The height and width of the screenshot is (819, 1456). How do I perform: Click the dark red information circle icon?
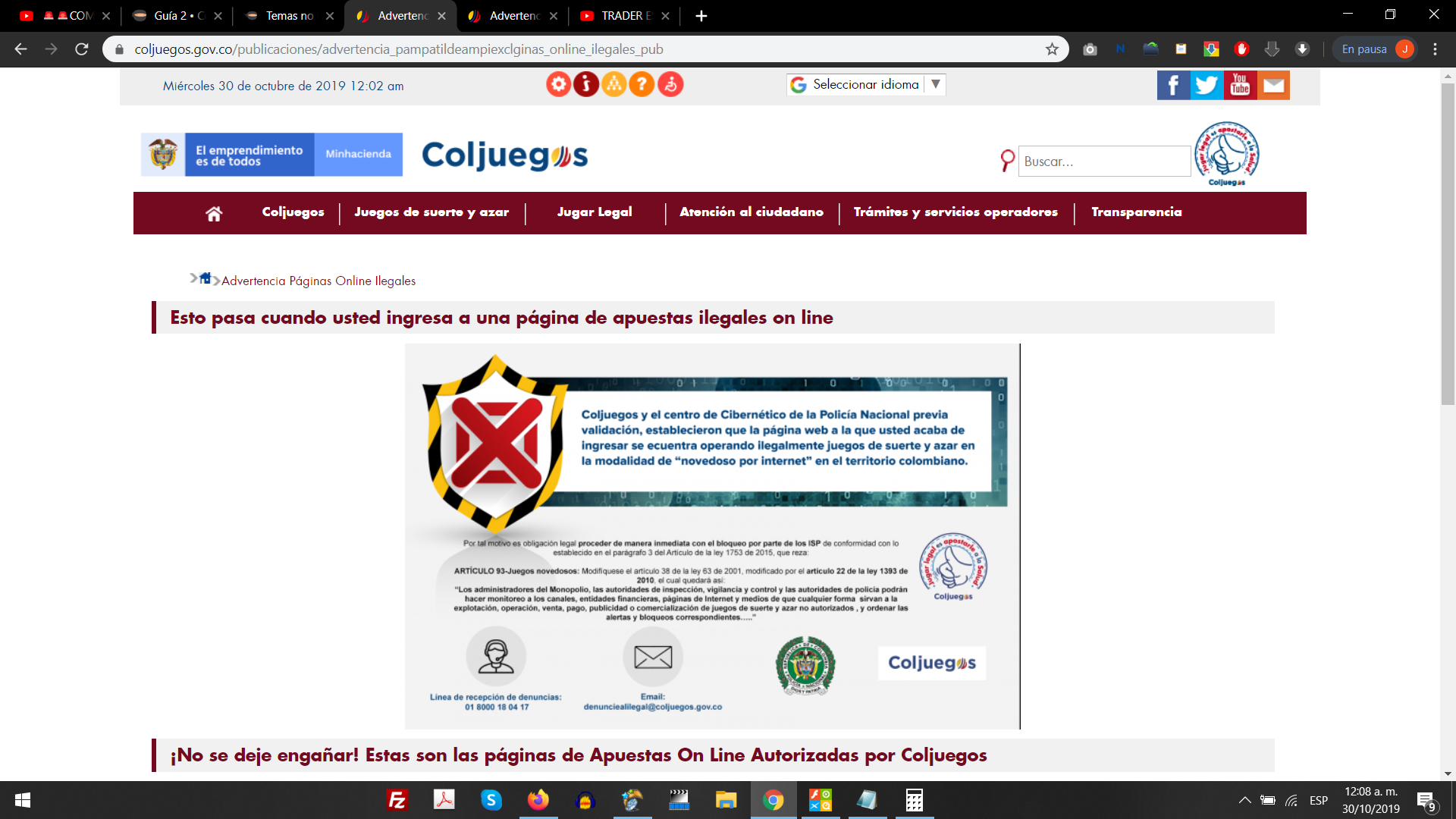tap(586, 84)
